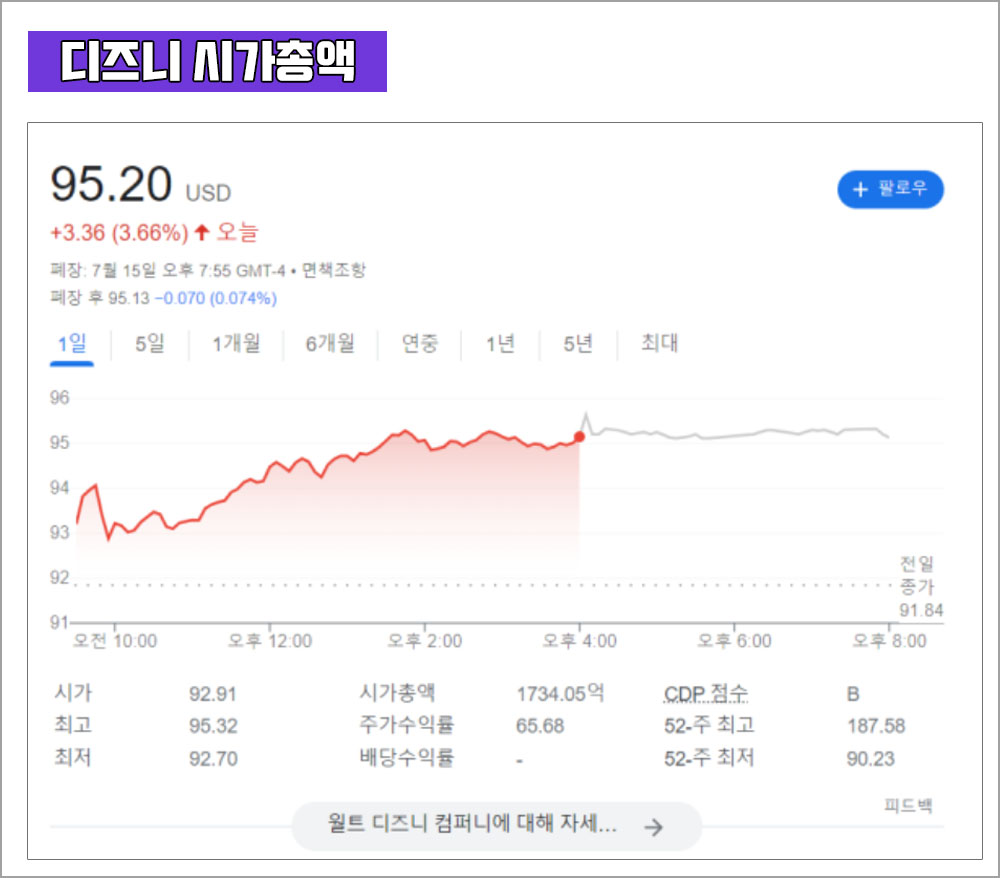
Task: Switch to the 5일 chart range tab
Action: point(150,344)
